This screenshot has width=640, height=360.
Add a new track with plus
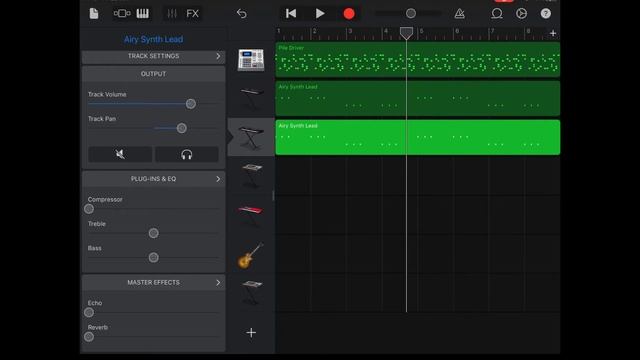point(251,333)
